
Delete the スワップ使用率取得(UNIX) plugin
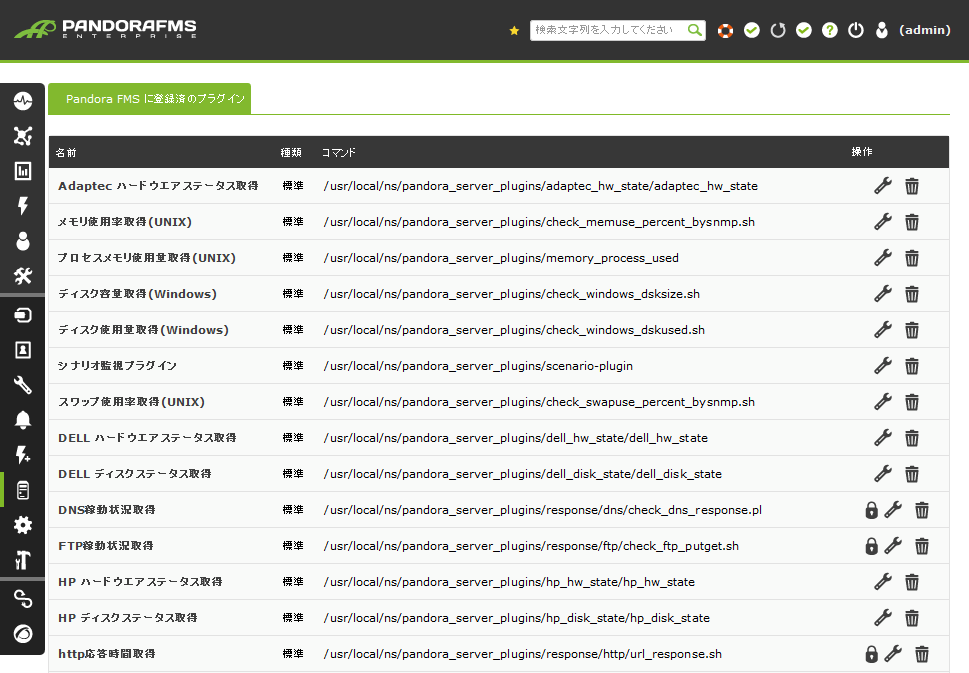pyautogui.click(x=912, y=402)
